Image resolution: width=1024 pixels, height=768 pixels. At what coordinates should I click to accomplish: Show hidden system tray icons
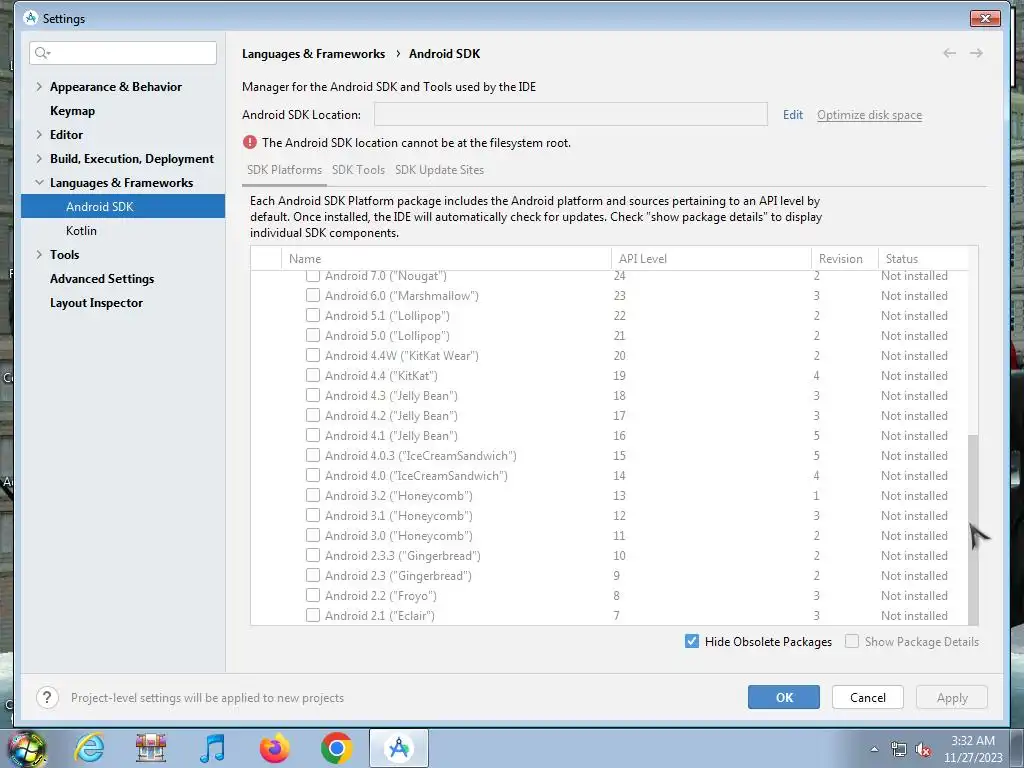coord(874,750)
